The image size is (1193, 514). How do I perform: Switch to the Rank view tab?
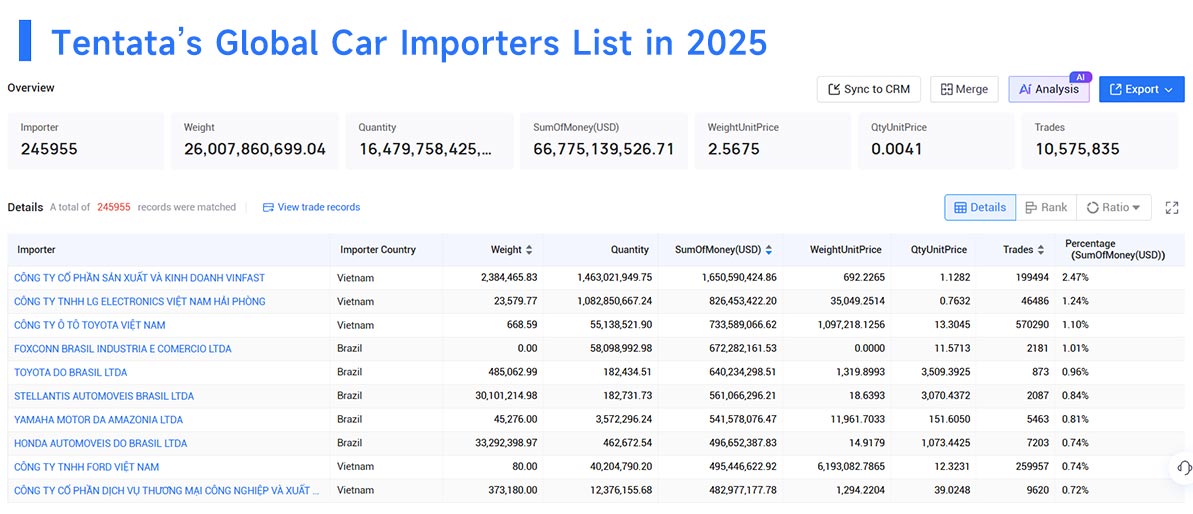(x=1046, y=208)
